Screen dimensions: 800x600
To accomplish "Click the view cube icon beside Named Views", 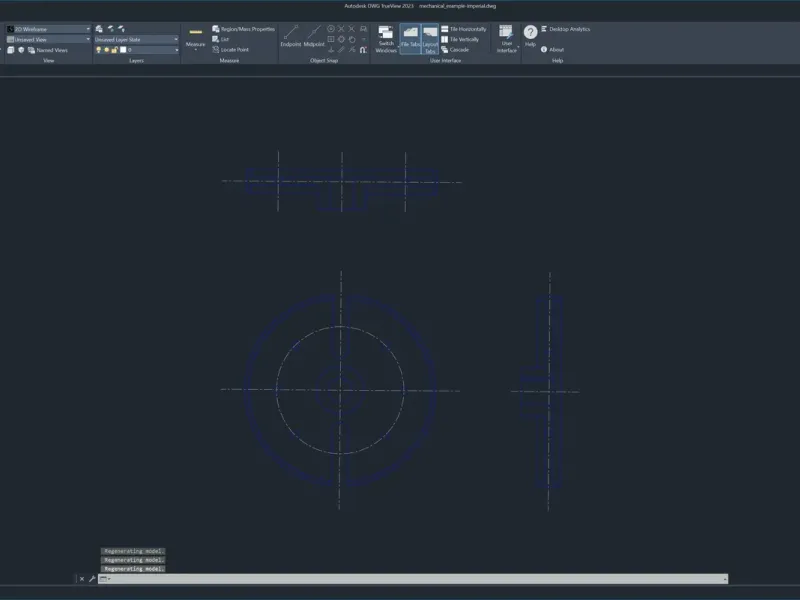I will tap(21, 50).
